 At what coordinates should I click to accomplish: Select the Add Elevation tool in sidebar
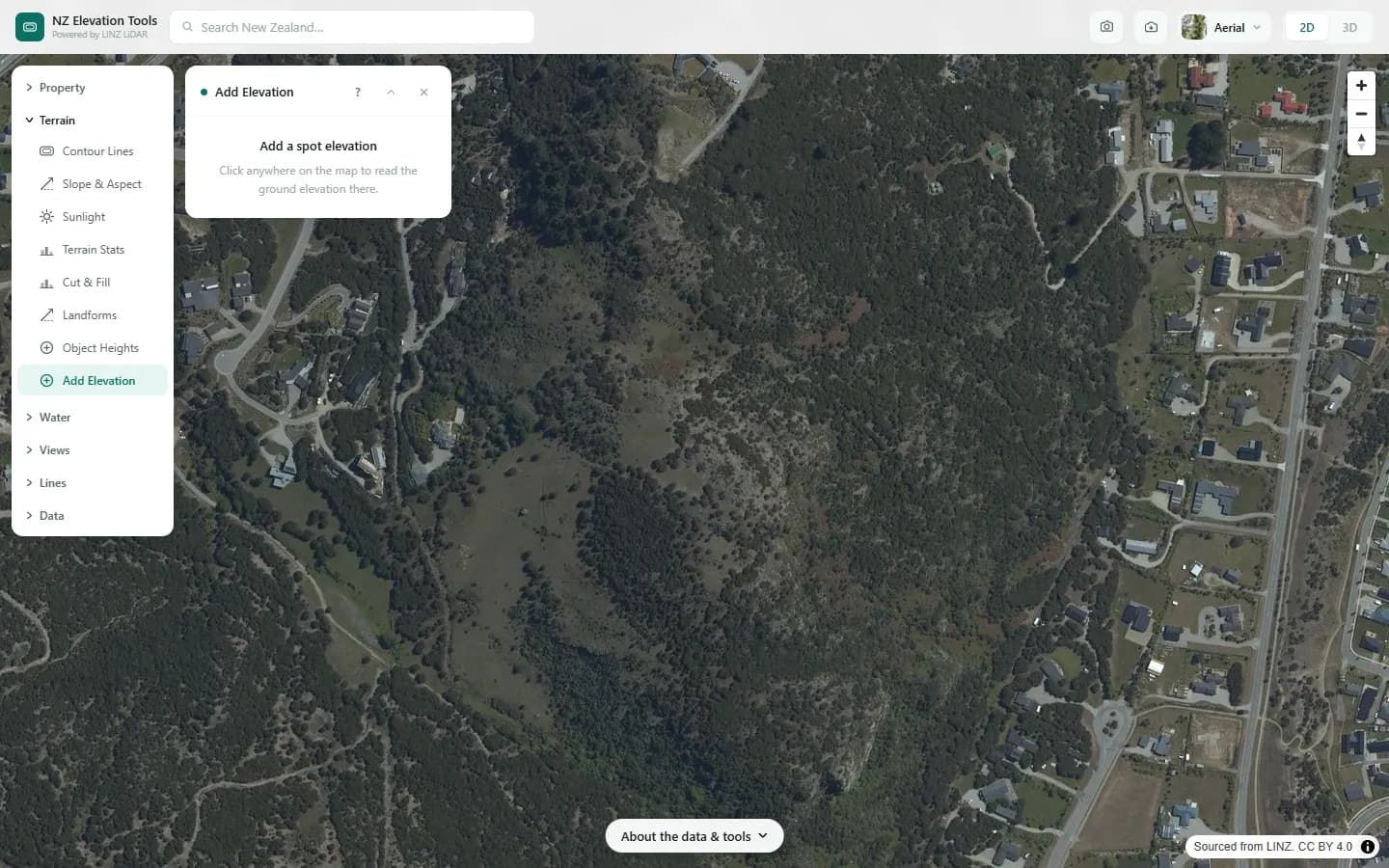(93, 381)
